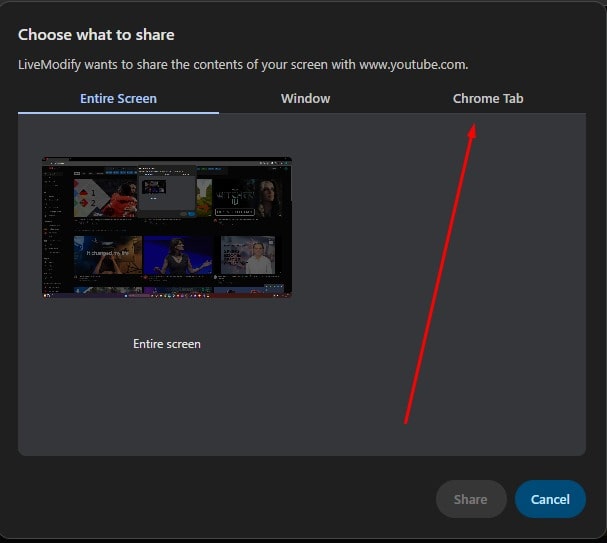This screenshot has width=607, height=543.
Task: Switch to the Window tab
Action: 305,98
